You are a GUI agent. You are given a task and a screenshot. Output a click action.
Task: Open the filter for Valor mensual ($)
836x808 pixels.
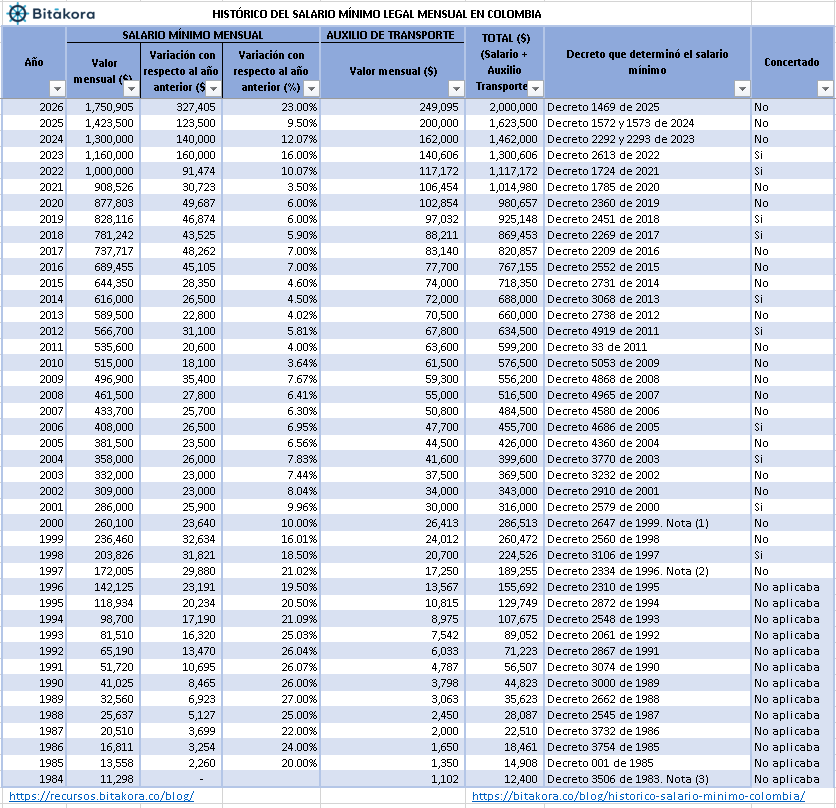click(131, 89)
